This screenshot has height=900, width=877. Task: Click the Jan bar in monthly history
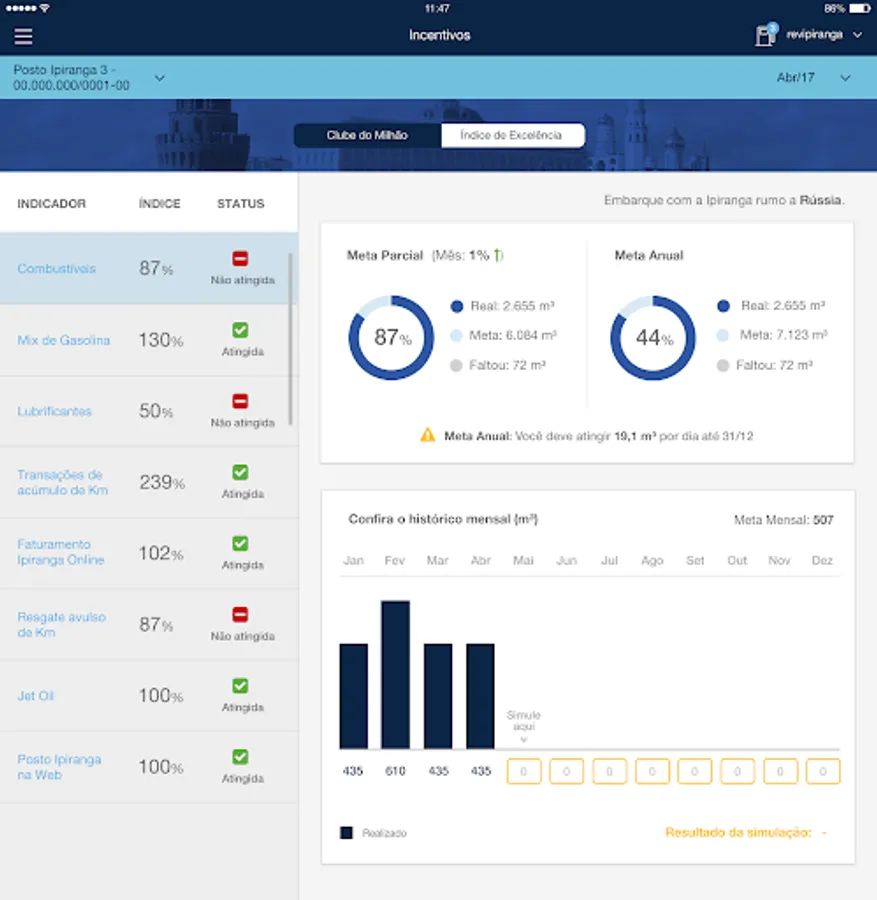[x=354, y=696]
